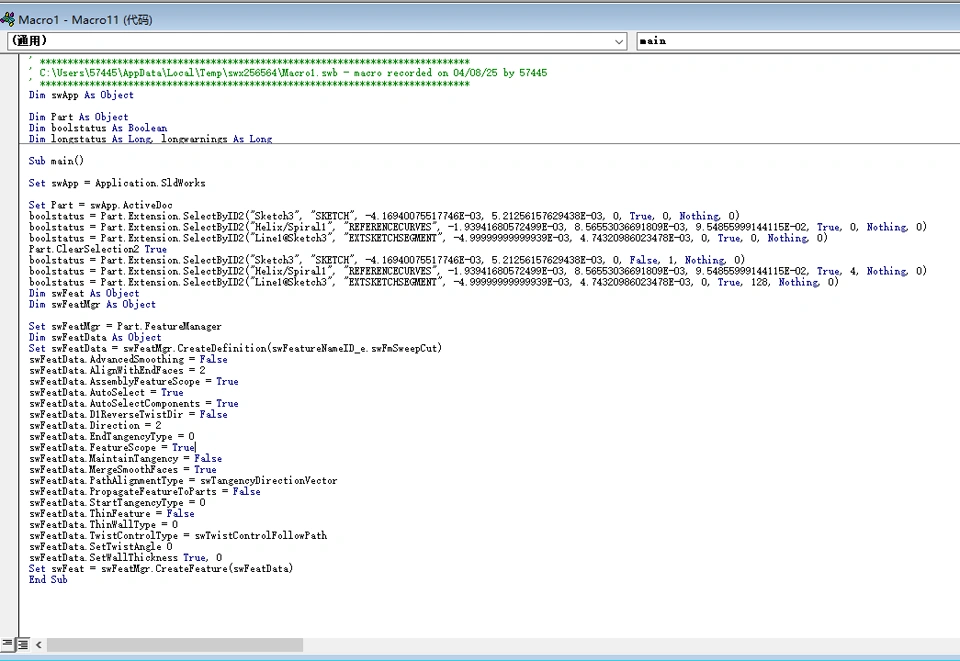Viewport: 960px width, 661px height.
Task: Click Sketch3 SelectByID2 line ending 'False, 1, Nothing, 0)'
Action: pos(387,260)
